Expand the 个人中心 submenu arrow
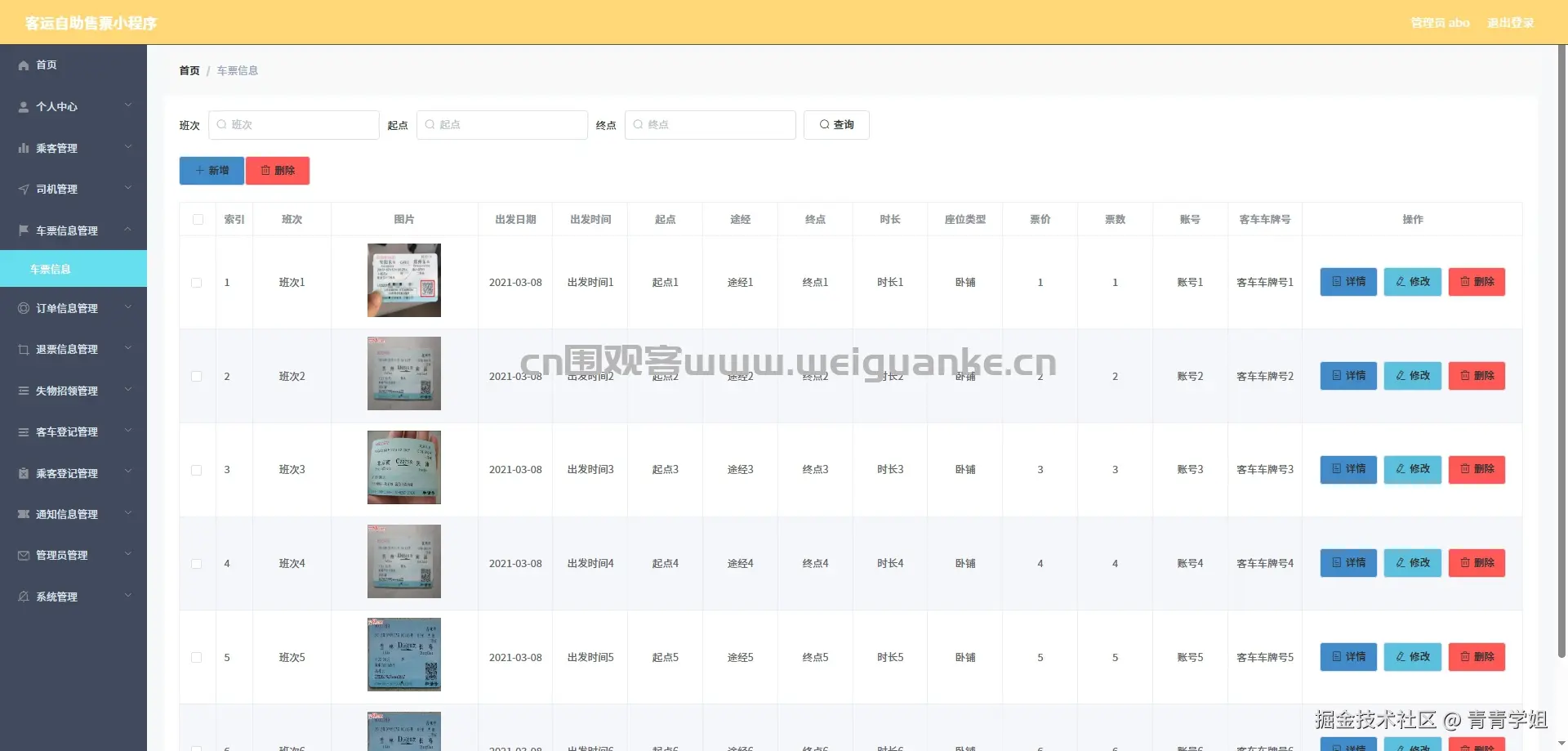 pos(128,106)
